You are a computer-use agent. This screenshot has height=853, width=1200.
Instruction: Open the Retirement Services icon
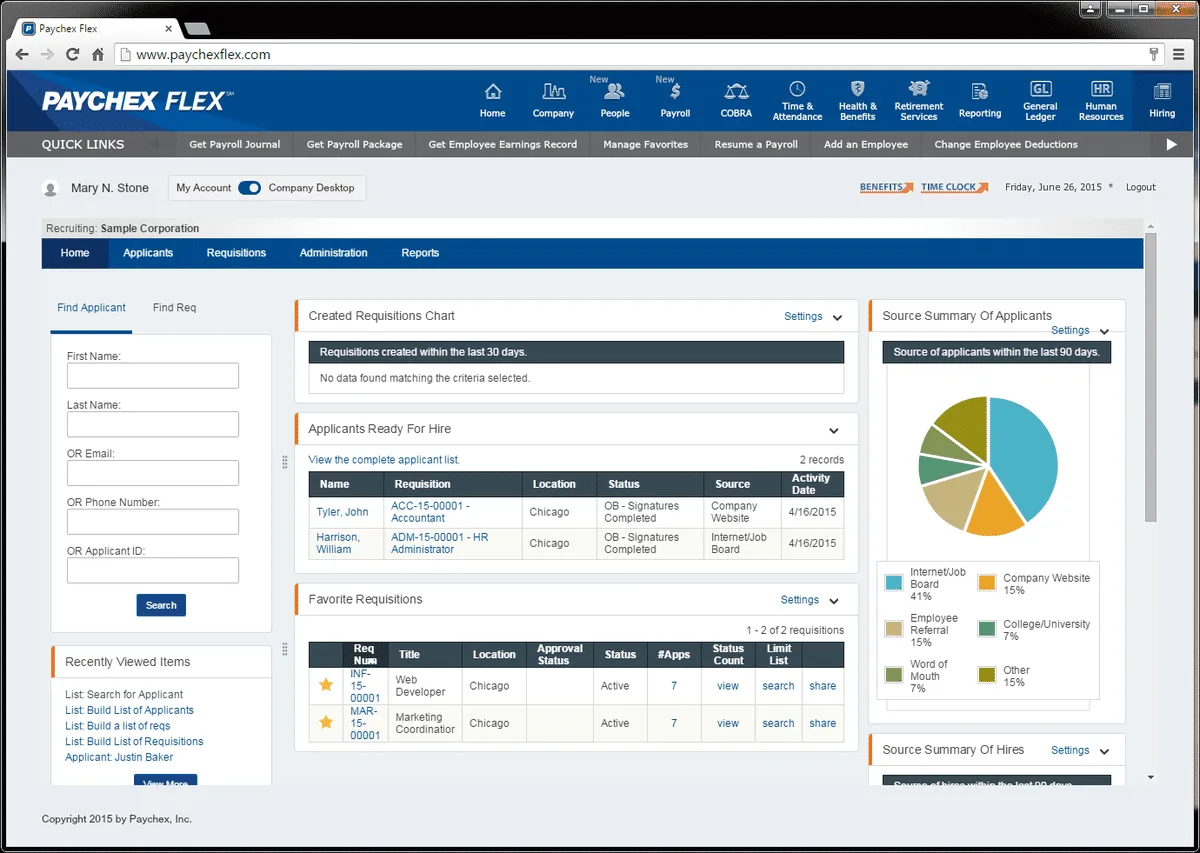point(919,88)
